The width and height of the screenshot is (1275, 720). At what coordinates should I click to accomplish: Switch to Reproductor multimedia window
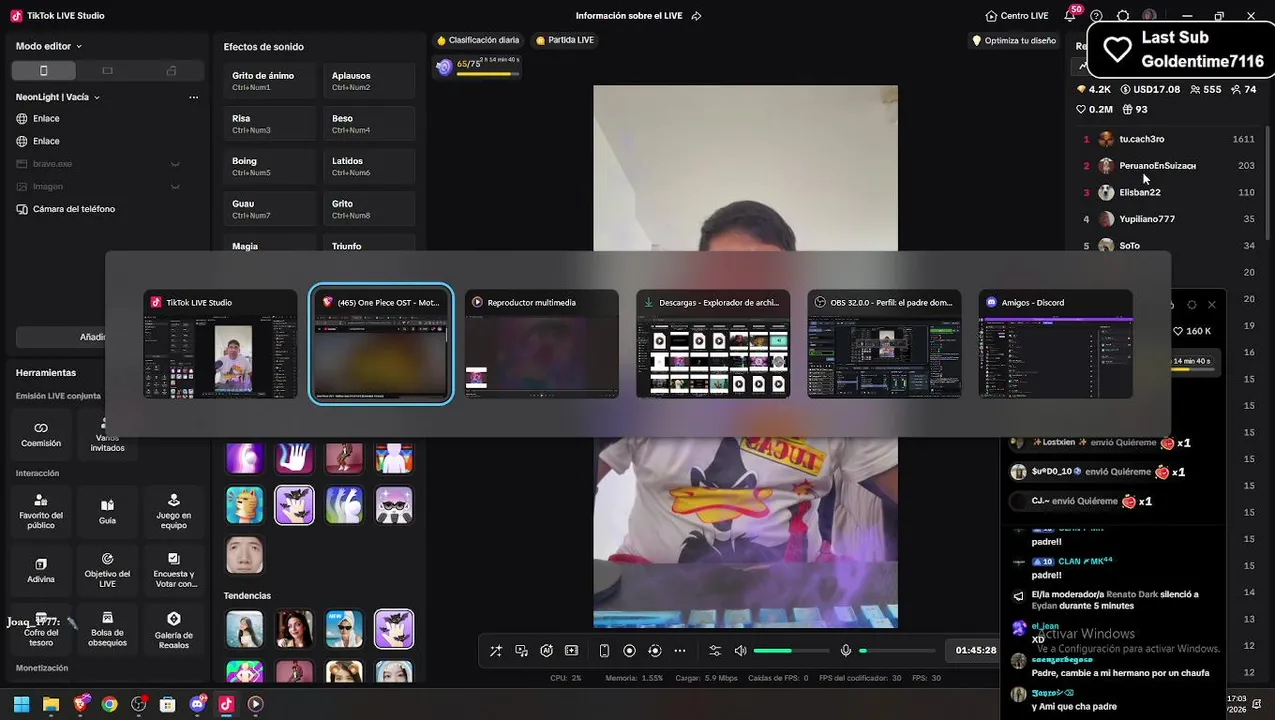coord(542,345)
